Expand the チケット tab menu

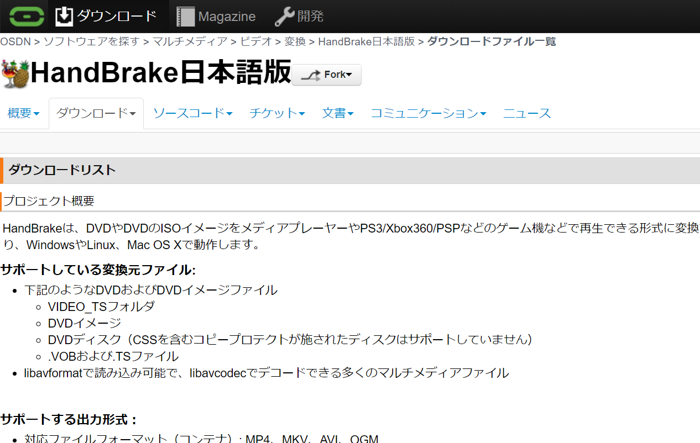[277, 113]
